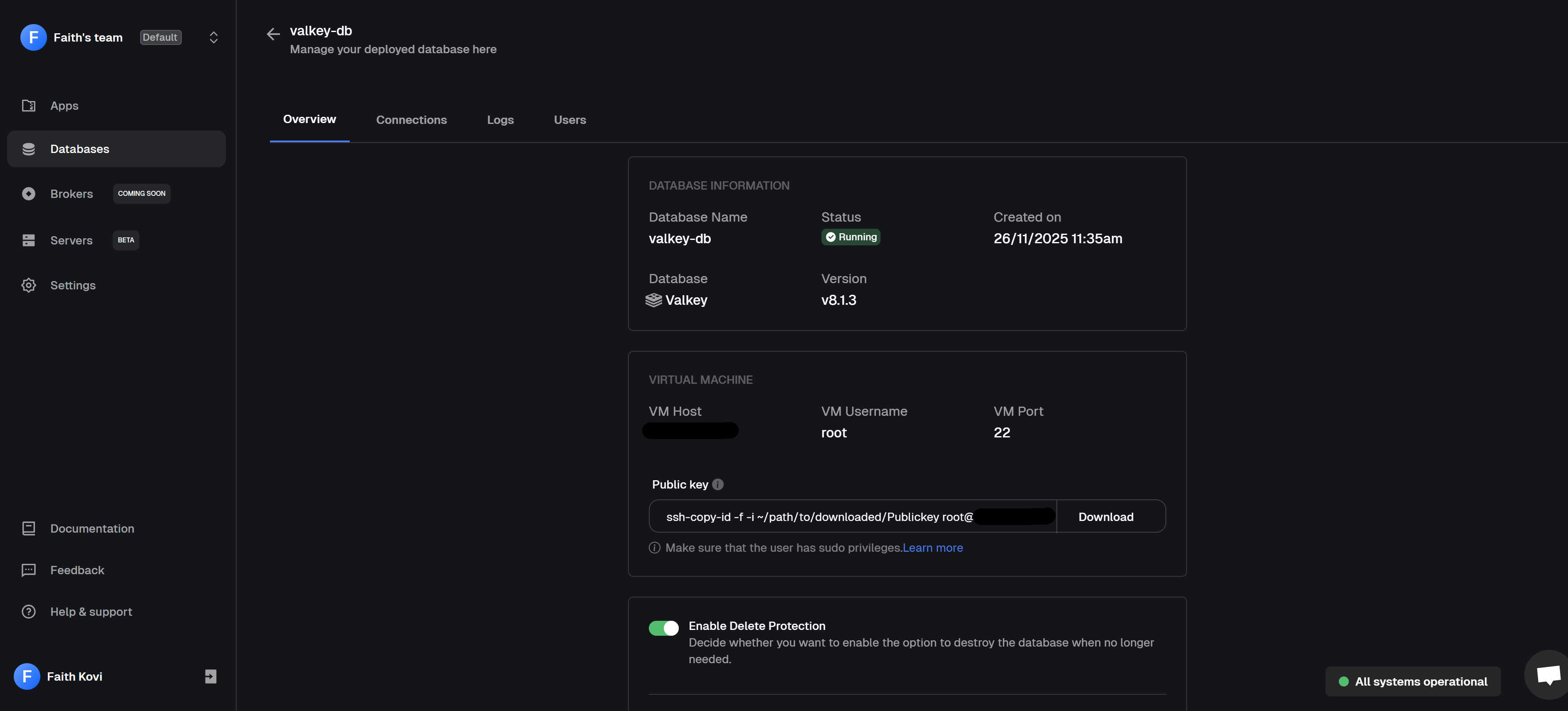
Task: Open the Learn more link
Action: [x=932, y=548]
